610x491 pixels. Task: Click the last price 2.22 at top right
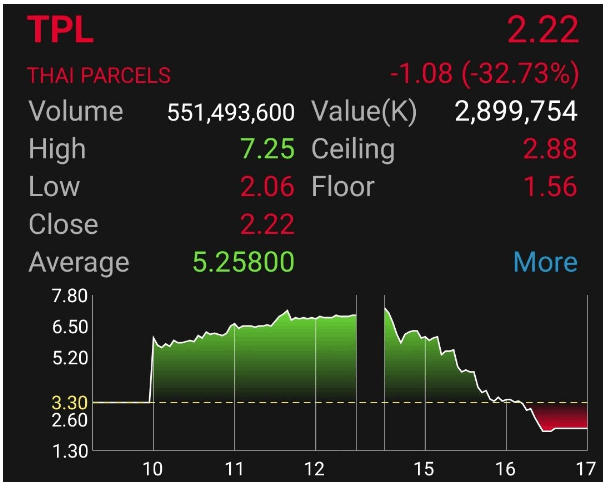tap(543, 30)
